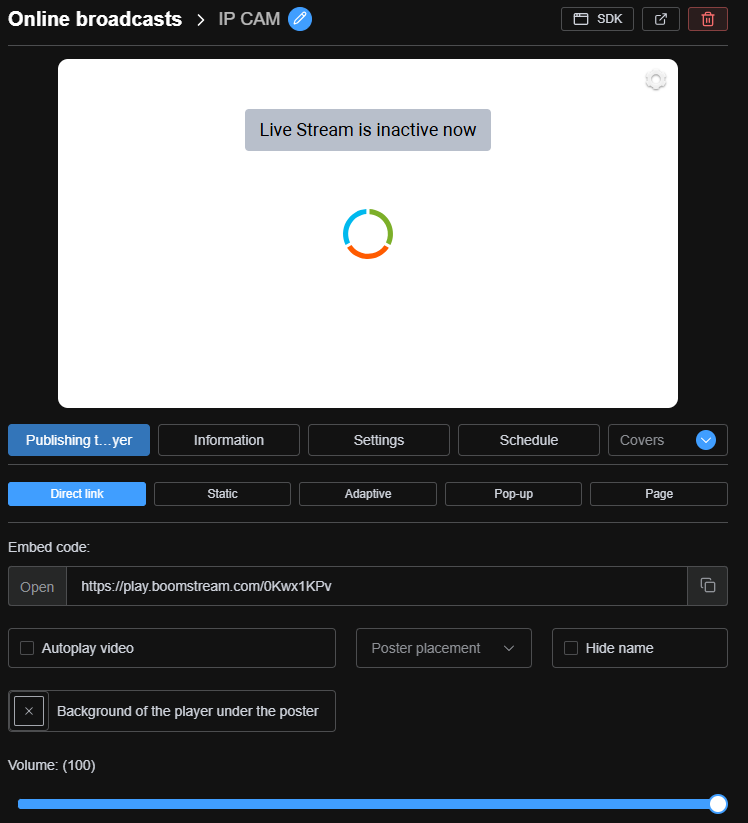Click the Volume slider handle
Image resolution: width=748 pixels, height=823 pixels.
(x=718, y=804)
